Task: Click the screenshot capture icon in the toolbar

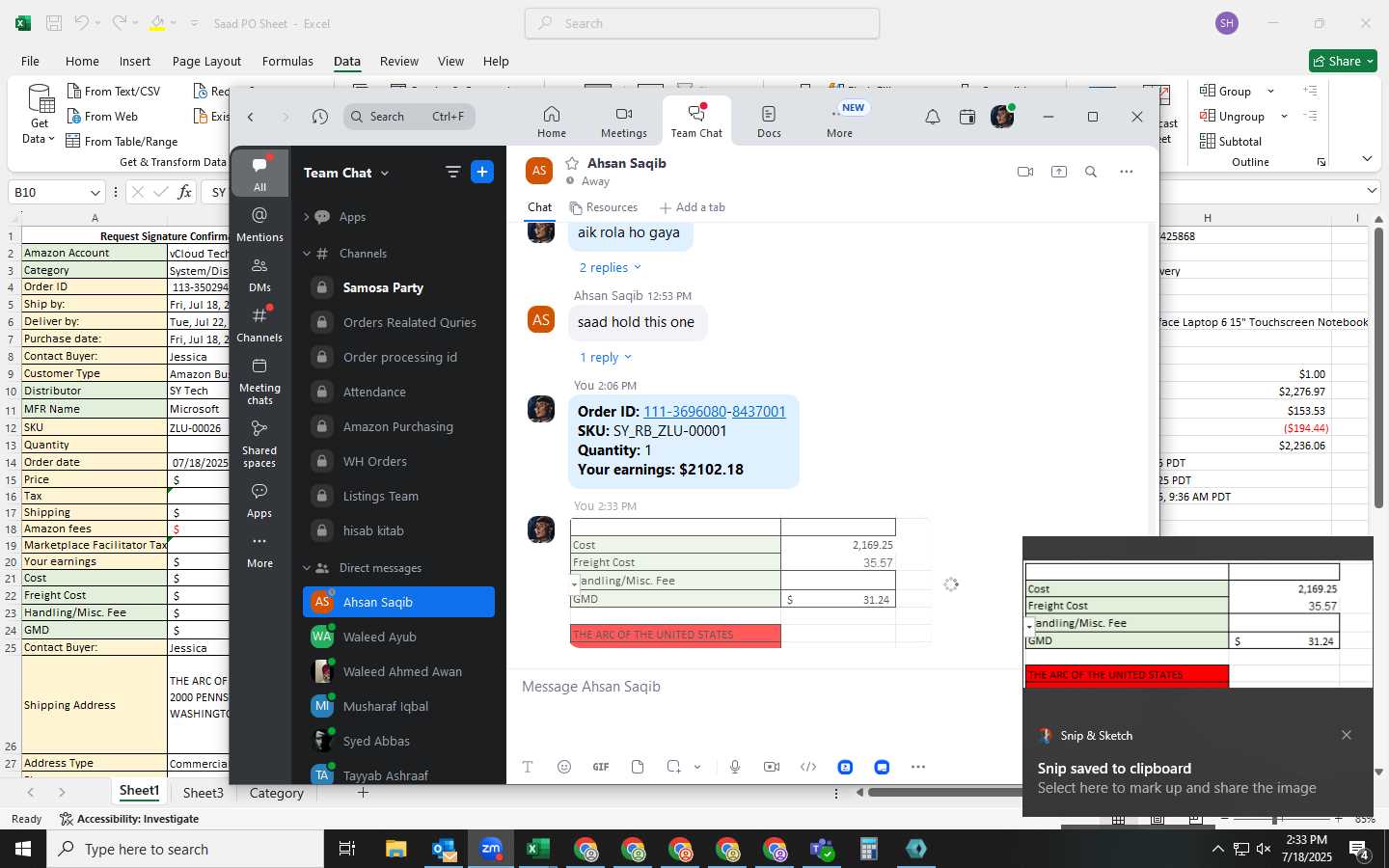Action: 673,767
